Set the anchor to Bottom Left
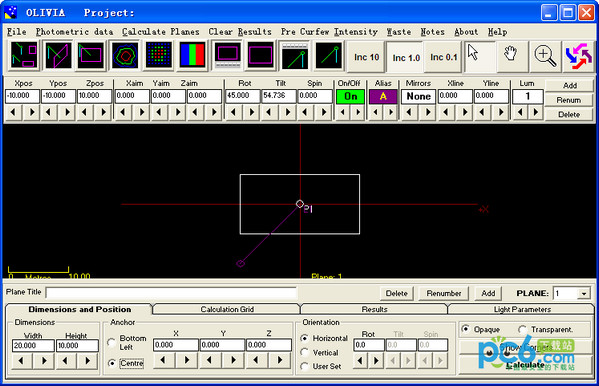The image size is (599, 386). (111, 342)
